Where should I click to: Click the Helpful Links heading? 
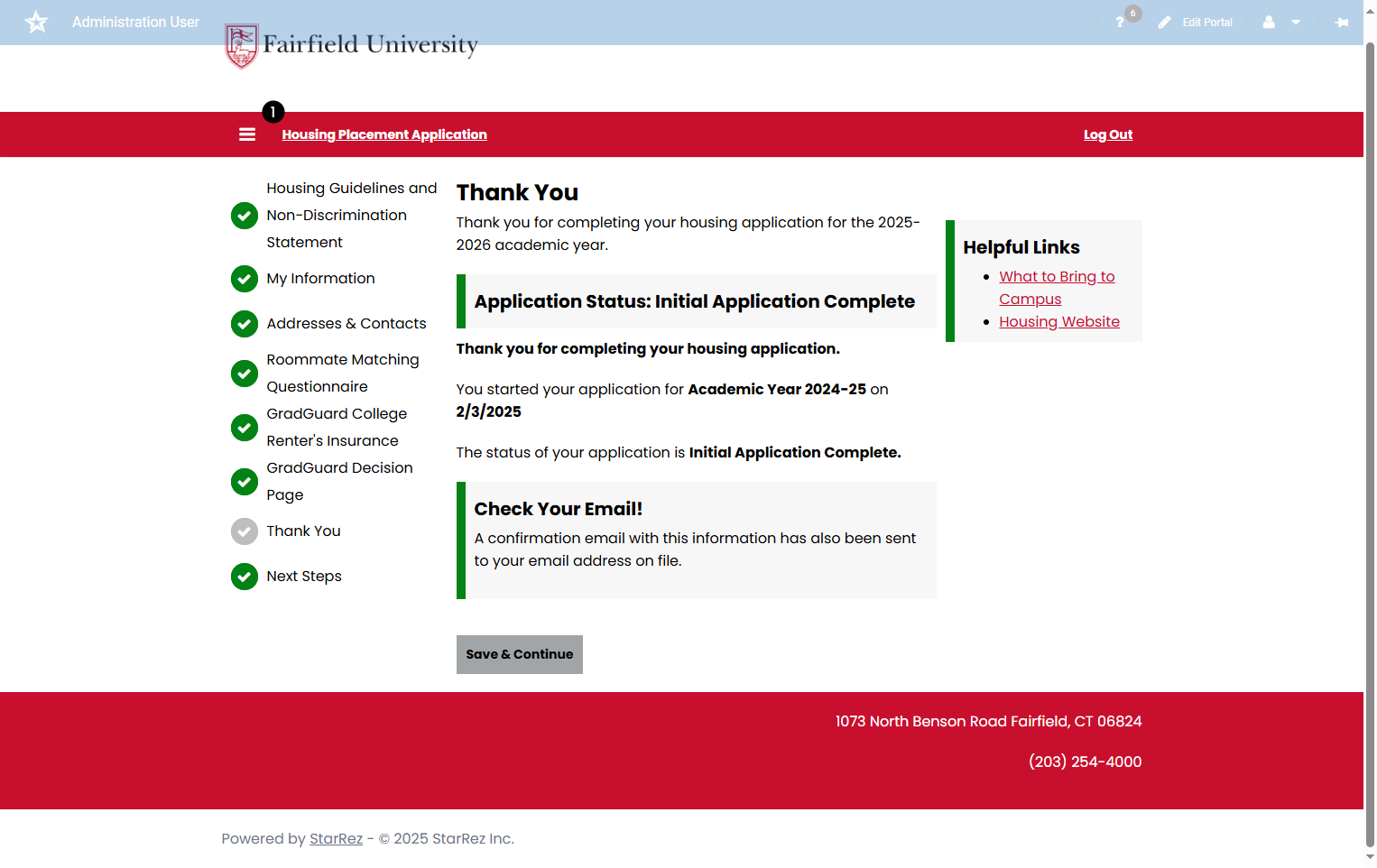tap(1021, 248)
